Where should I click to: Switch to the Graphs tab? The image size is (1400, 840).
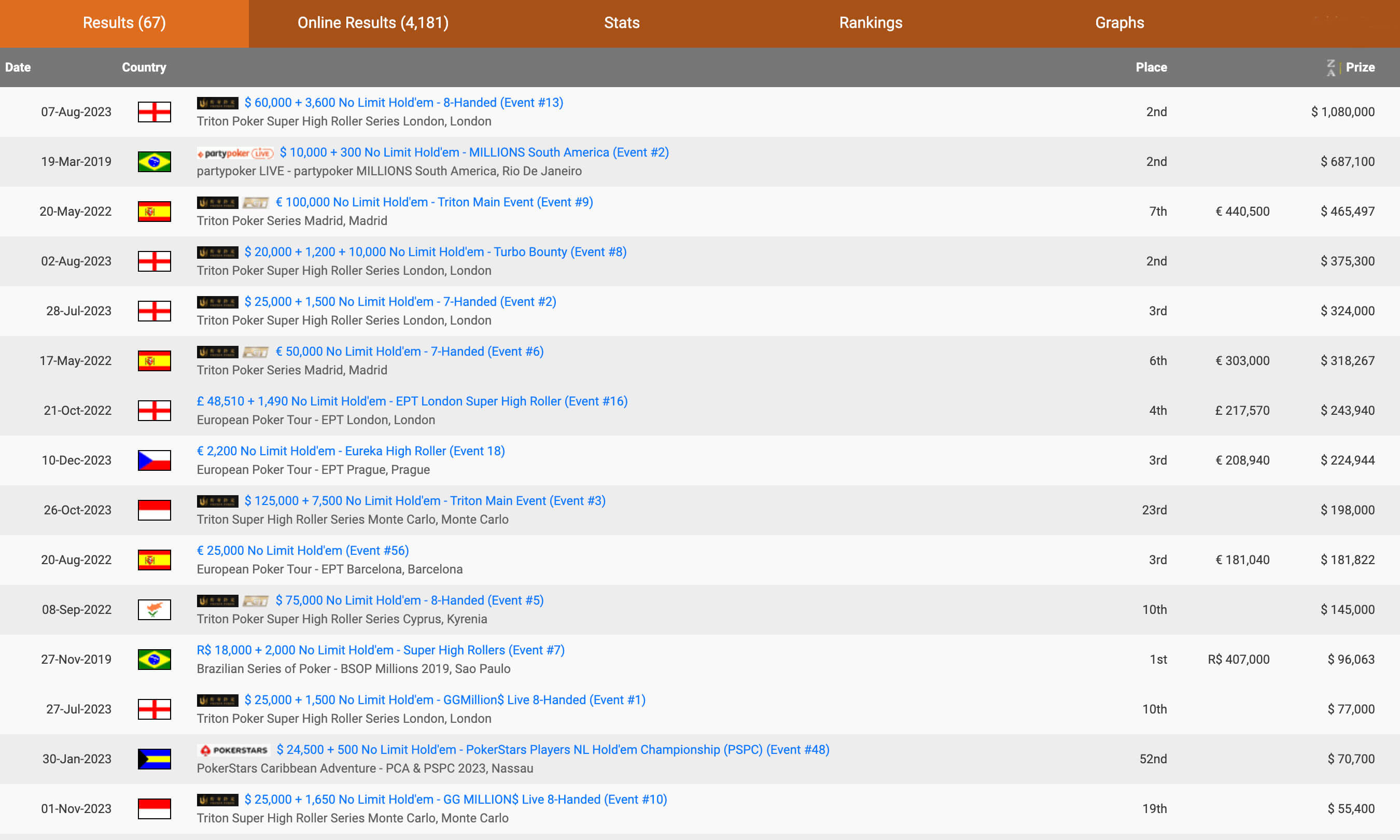click(1119, 23)
